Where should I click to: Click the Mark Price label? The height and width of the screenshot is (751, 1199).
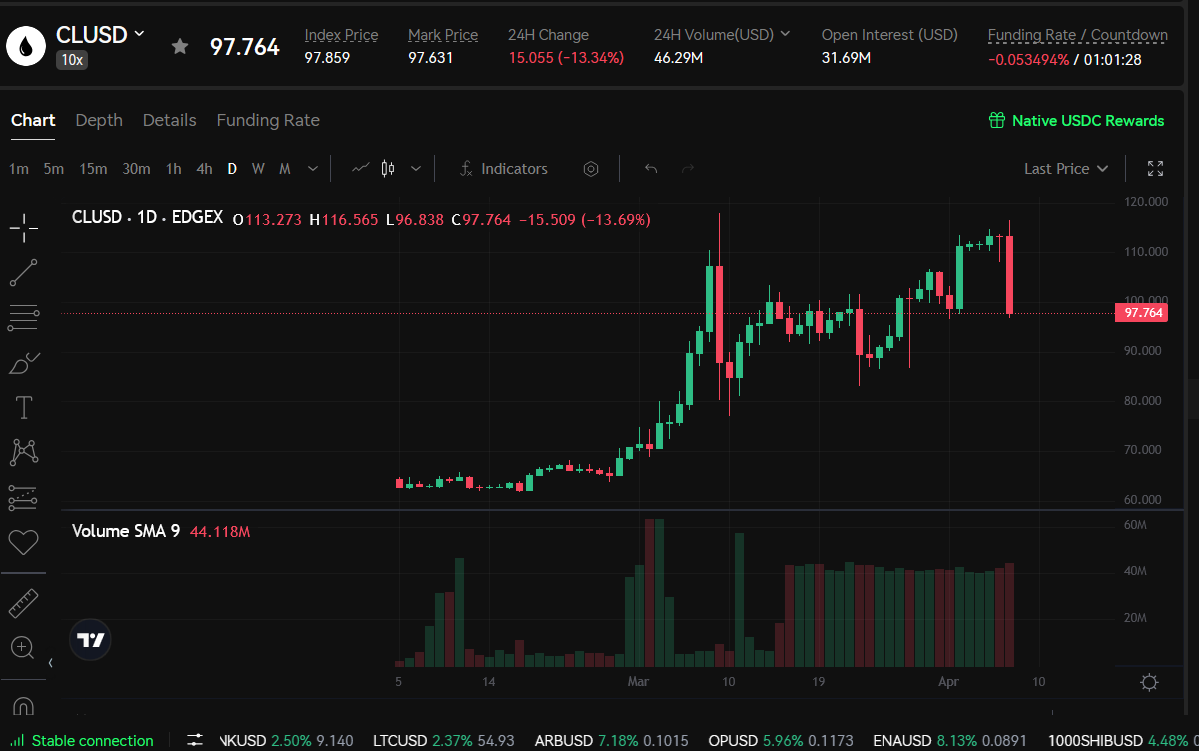[443, 35]
